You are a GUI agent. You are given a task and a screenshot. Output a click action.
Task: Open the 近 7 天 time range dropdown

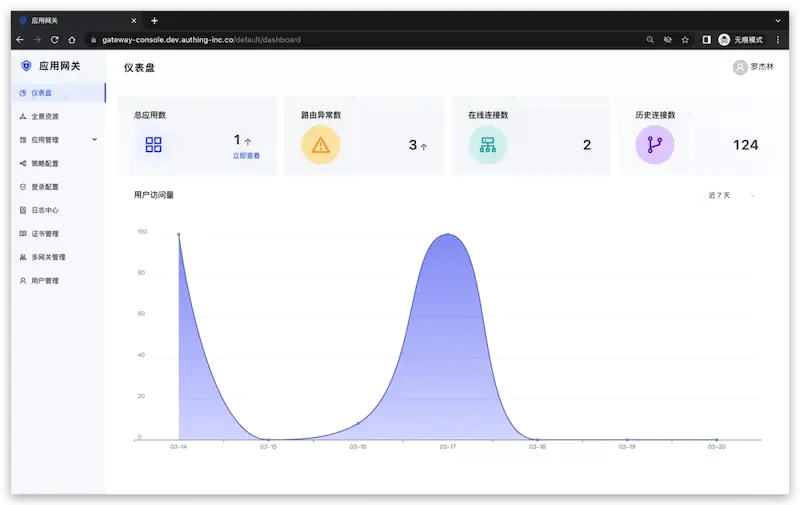[x=731, y=195]
